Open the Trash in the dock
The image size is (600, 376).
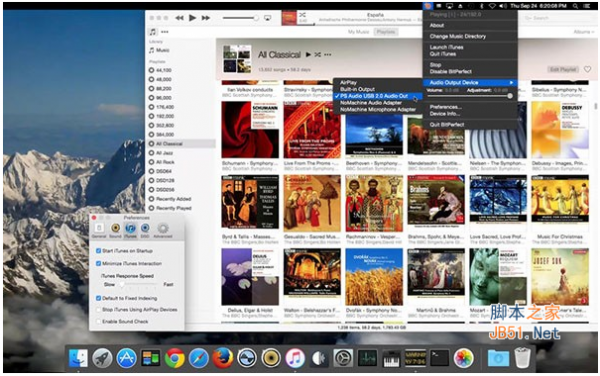click(x=522, y=358)
